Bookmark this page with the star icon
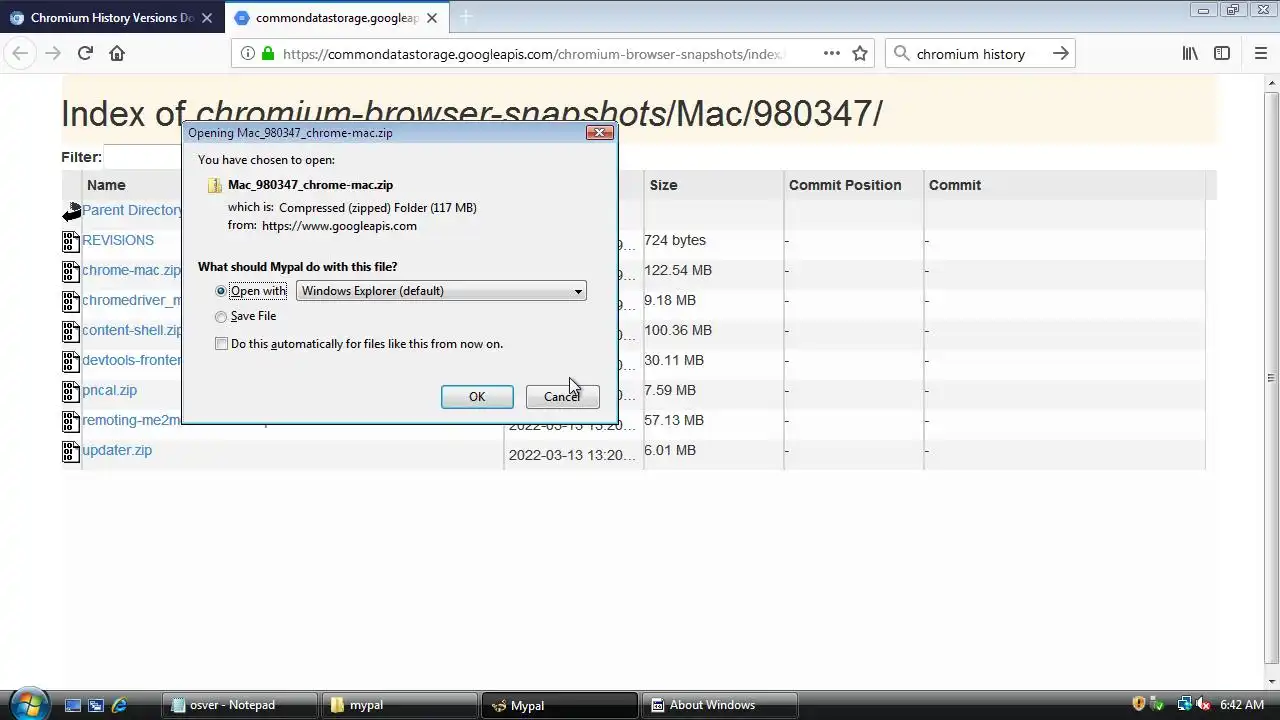Viewport: 1280px width, 720px height. pos(860,54)
